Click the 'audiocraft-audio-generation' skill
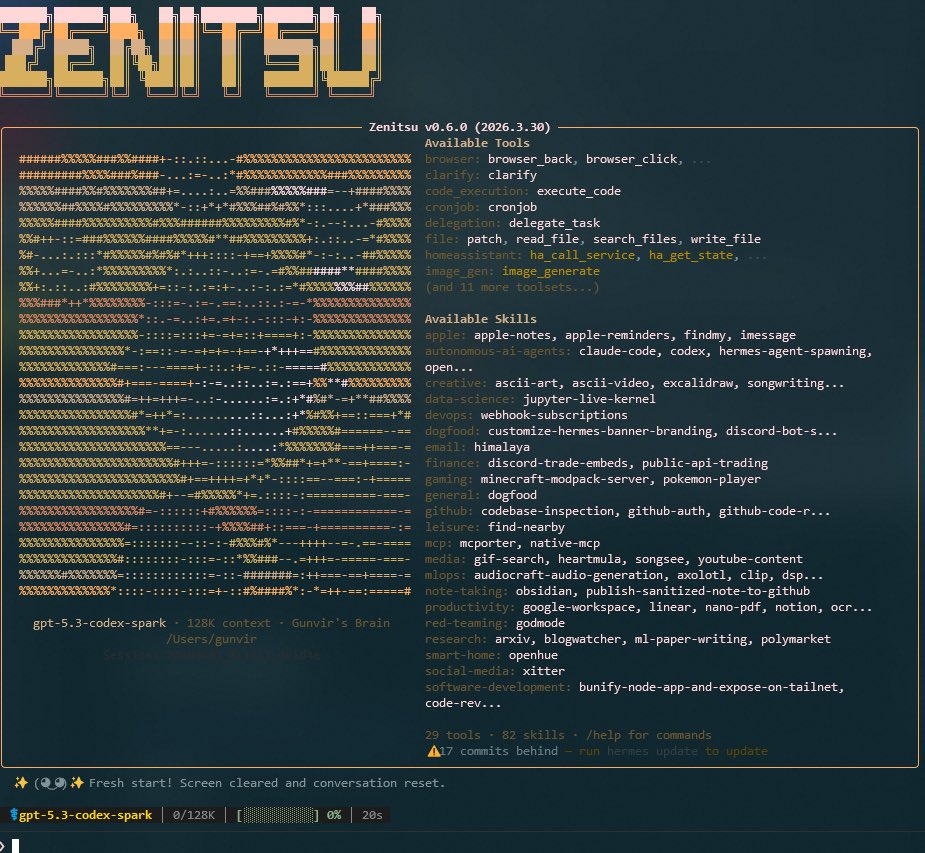 pos(568,575)
